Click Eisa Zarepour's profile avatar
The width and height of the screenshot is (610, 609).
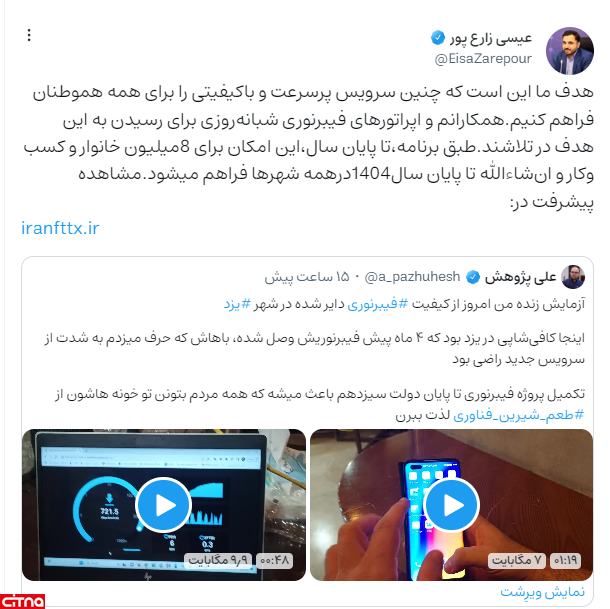click(570, 51)
